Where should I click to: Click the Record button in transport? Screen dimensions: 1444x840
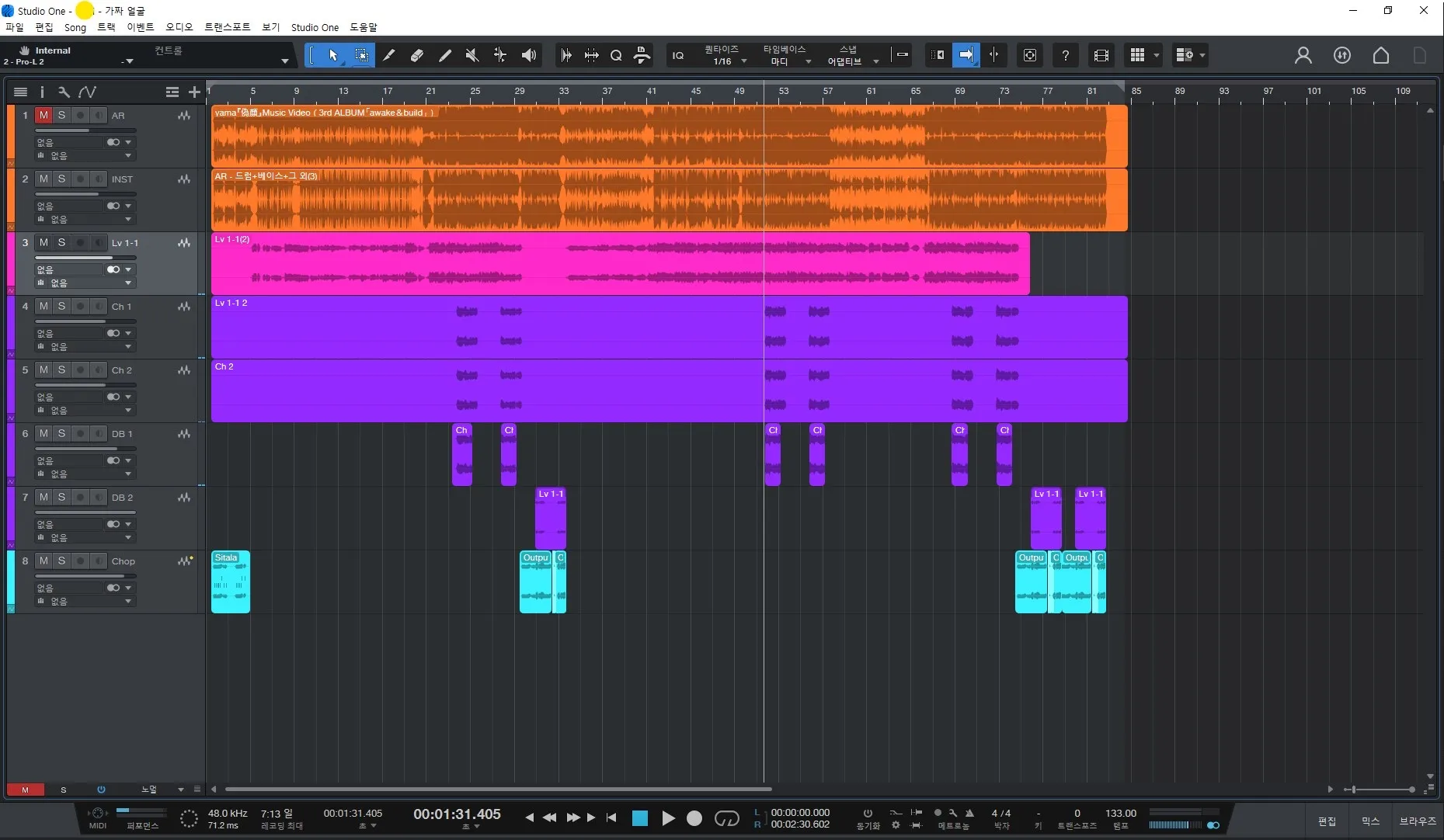click(x=694, y=818)
